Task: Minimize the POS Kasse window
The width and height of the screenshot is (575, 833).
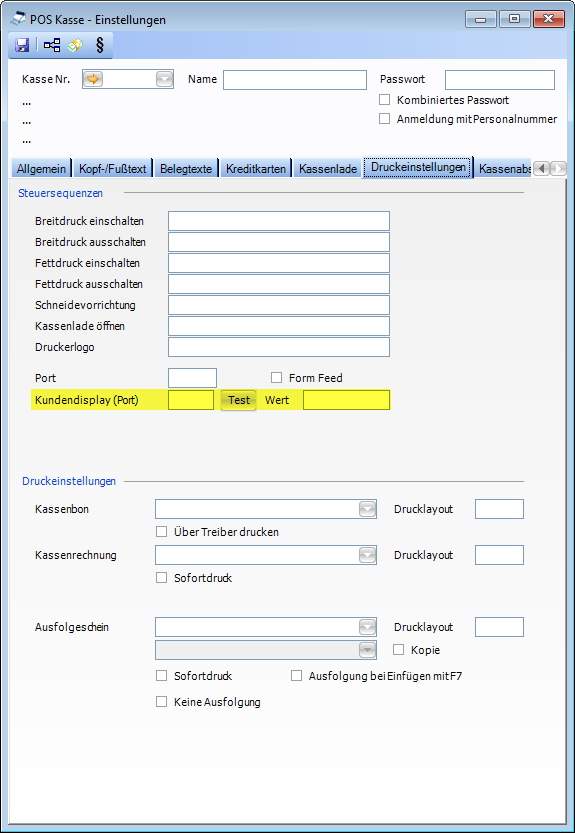Action: (x=481, y=19)
